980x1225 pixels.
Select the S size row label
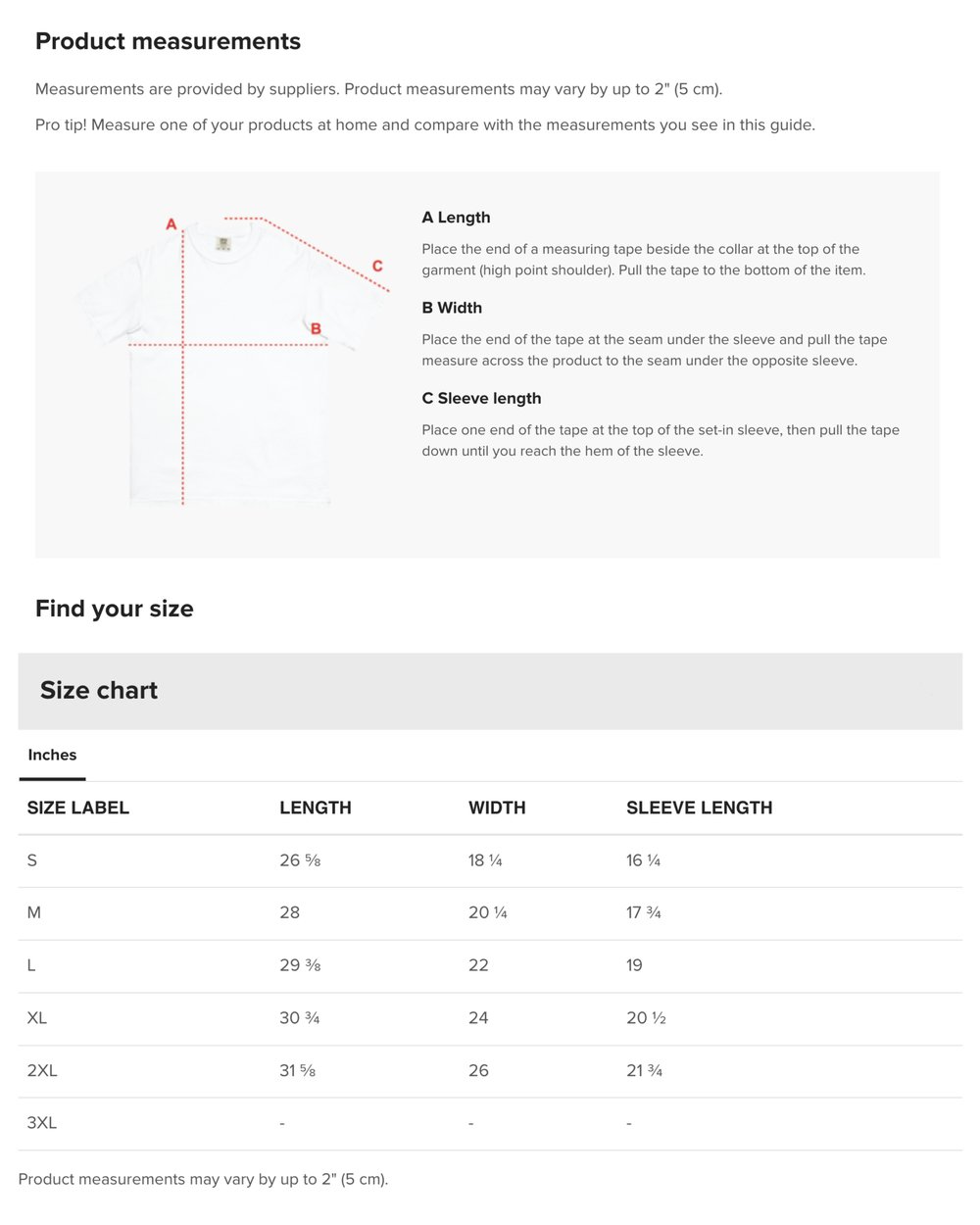coord(32,860)
